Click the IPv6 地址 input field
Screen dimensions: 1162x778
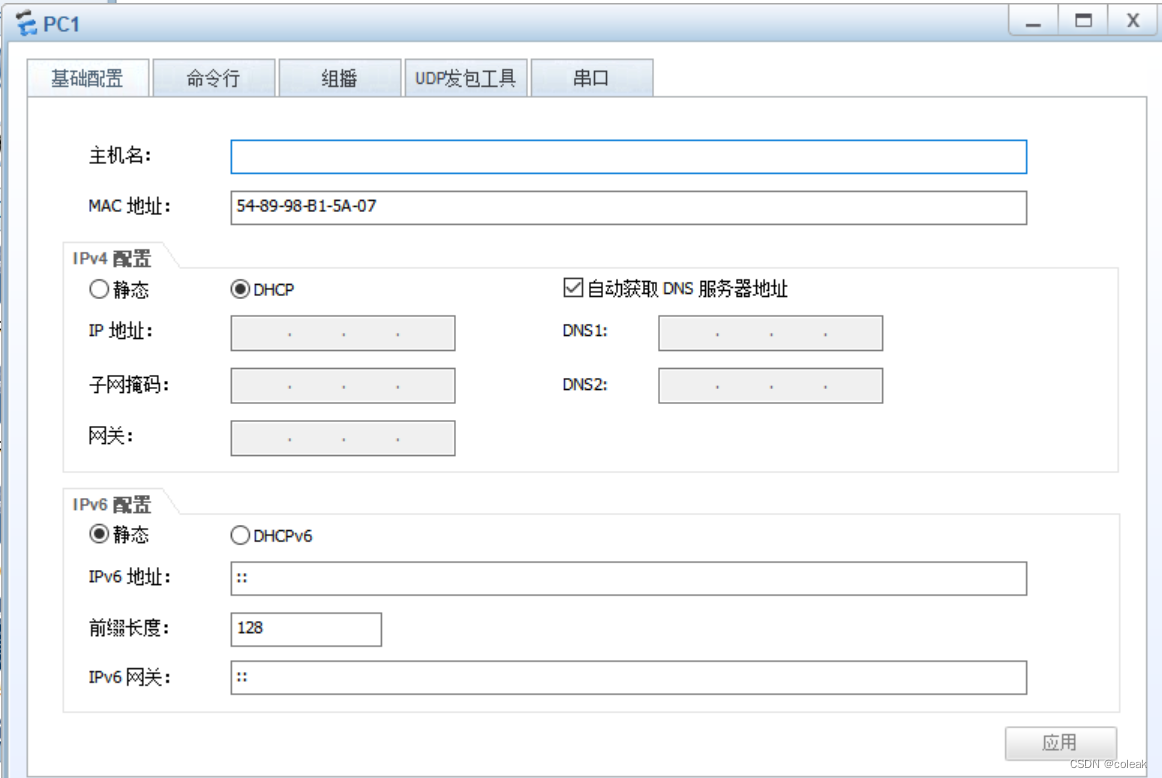pos(628,579)
